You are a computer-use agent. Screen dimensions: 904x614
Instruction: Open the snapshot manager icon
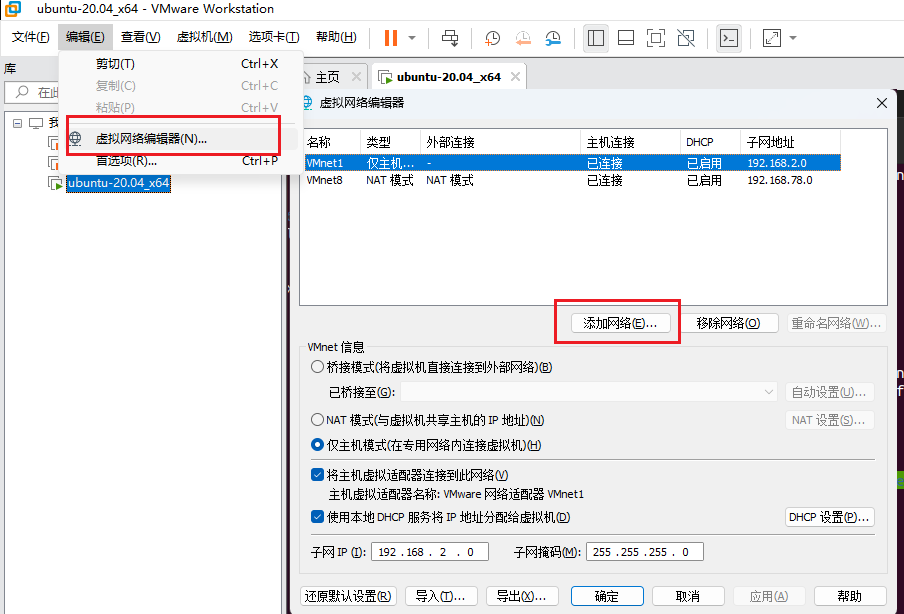click(553, 38)
